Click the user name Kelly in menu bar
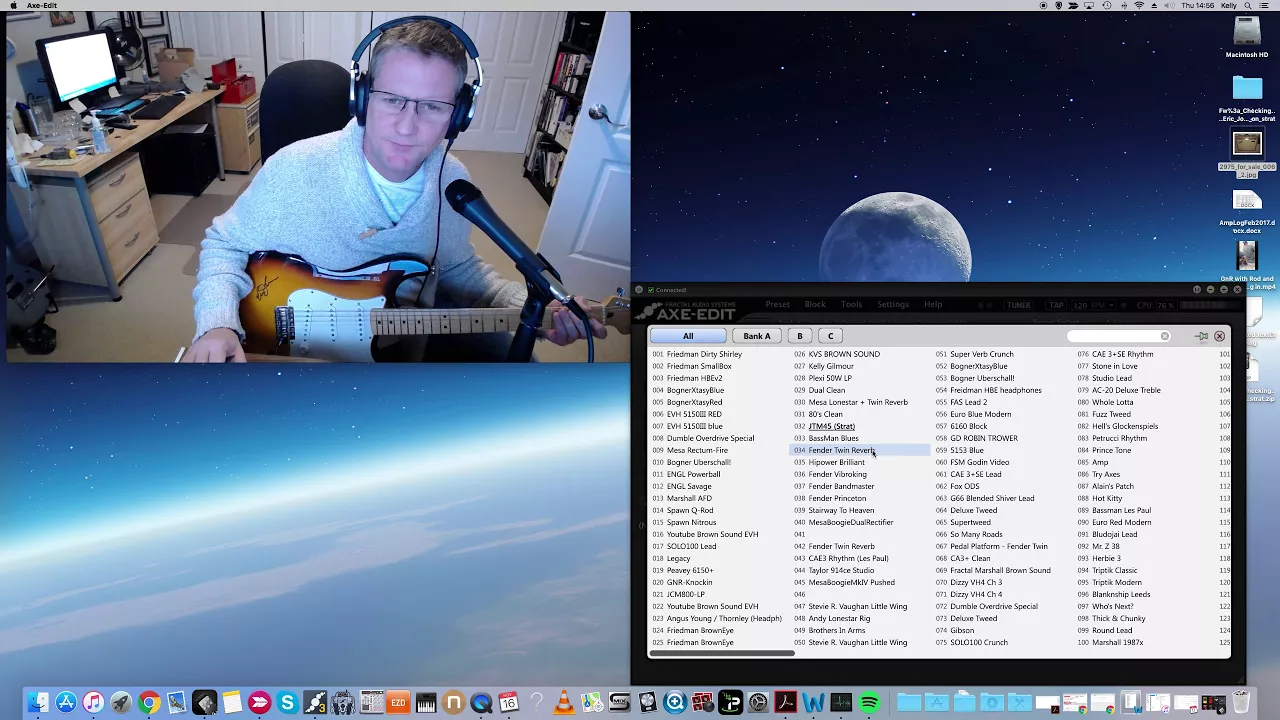1280x720 pixels. pyautogui.click(x=1230, y=5)
